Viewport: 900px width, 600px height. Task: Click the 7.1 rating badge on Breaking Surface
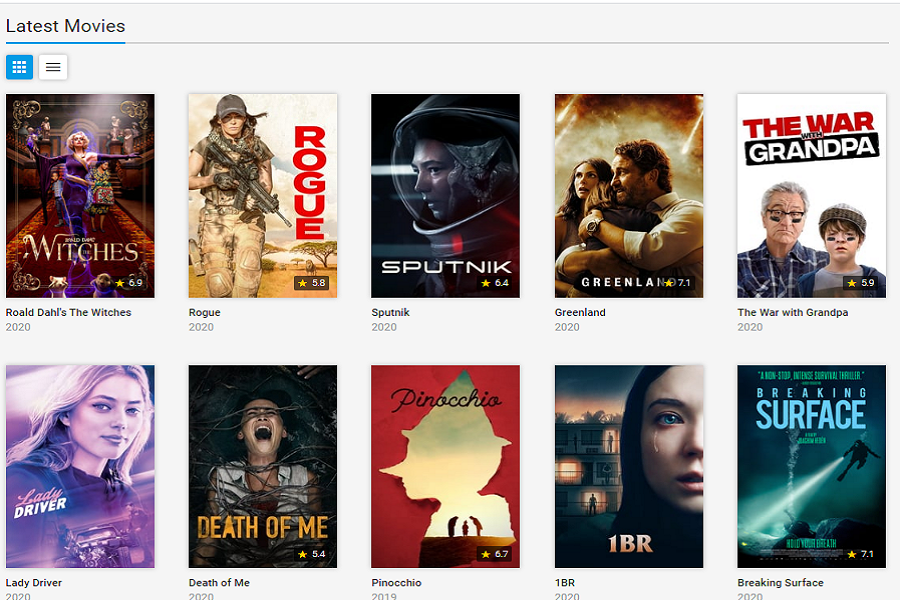pyautogui.click(x=860, y=554)
